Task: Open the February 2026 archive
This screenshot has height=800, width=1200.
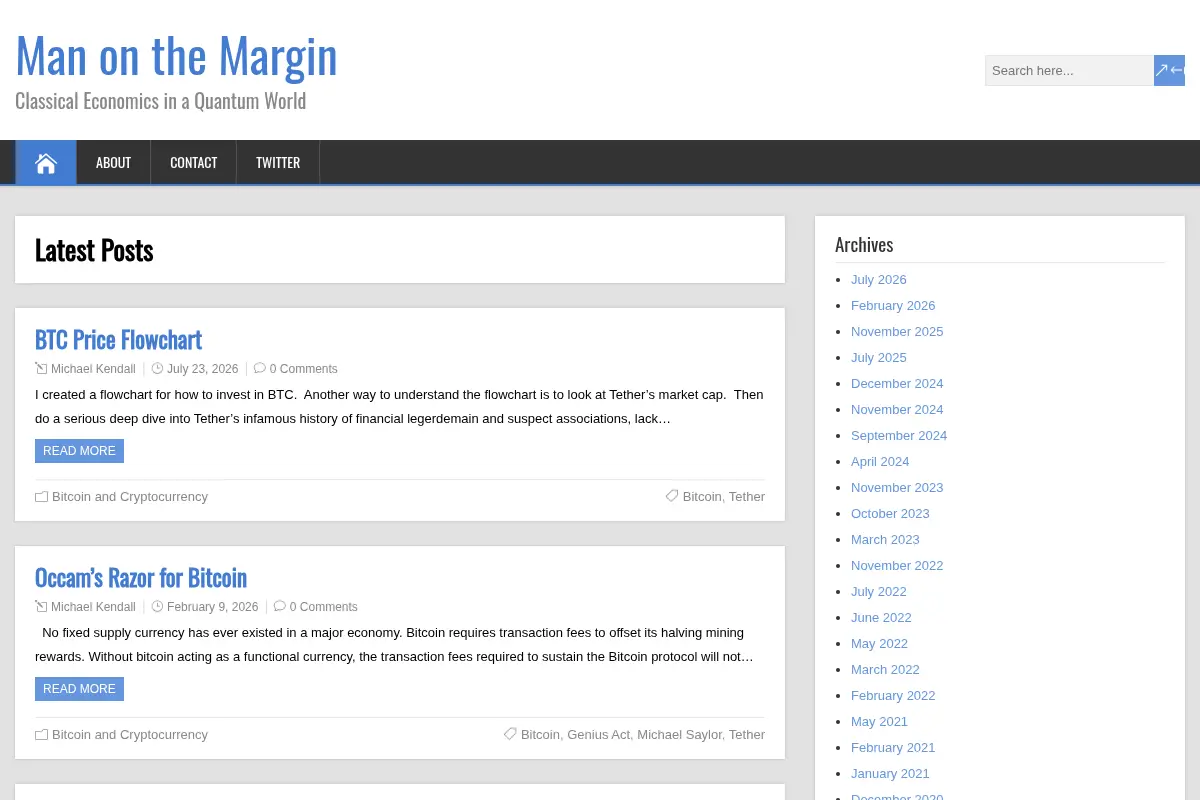Action: (x=893, y=306)
